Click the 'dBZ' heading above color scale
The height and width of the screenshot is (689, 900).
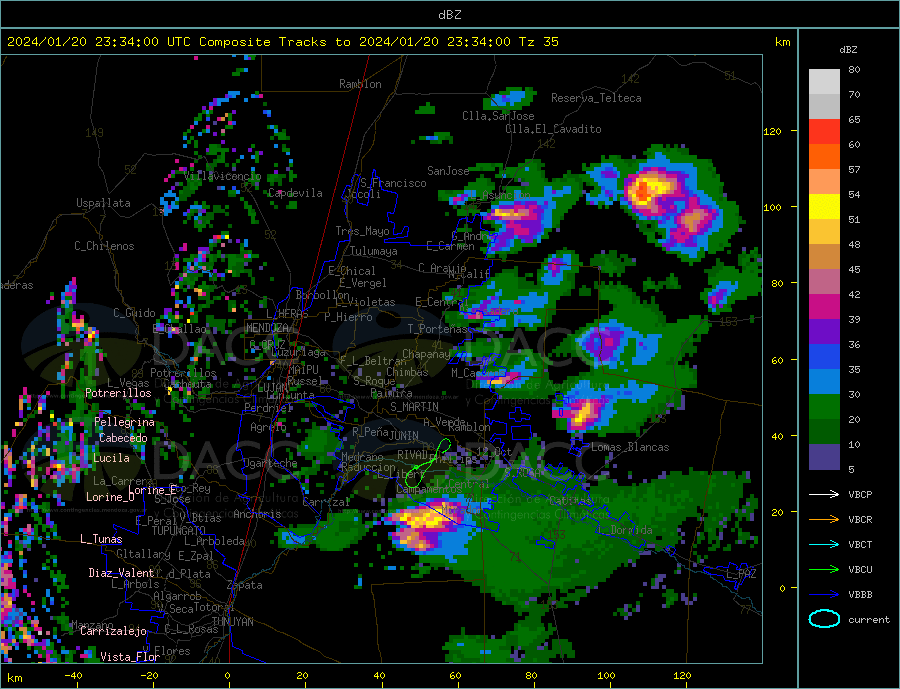click(848, 50)
